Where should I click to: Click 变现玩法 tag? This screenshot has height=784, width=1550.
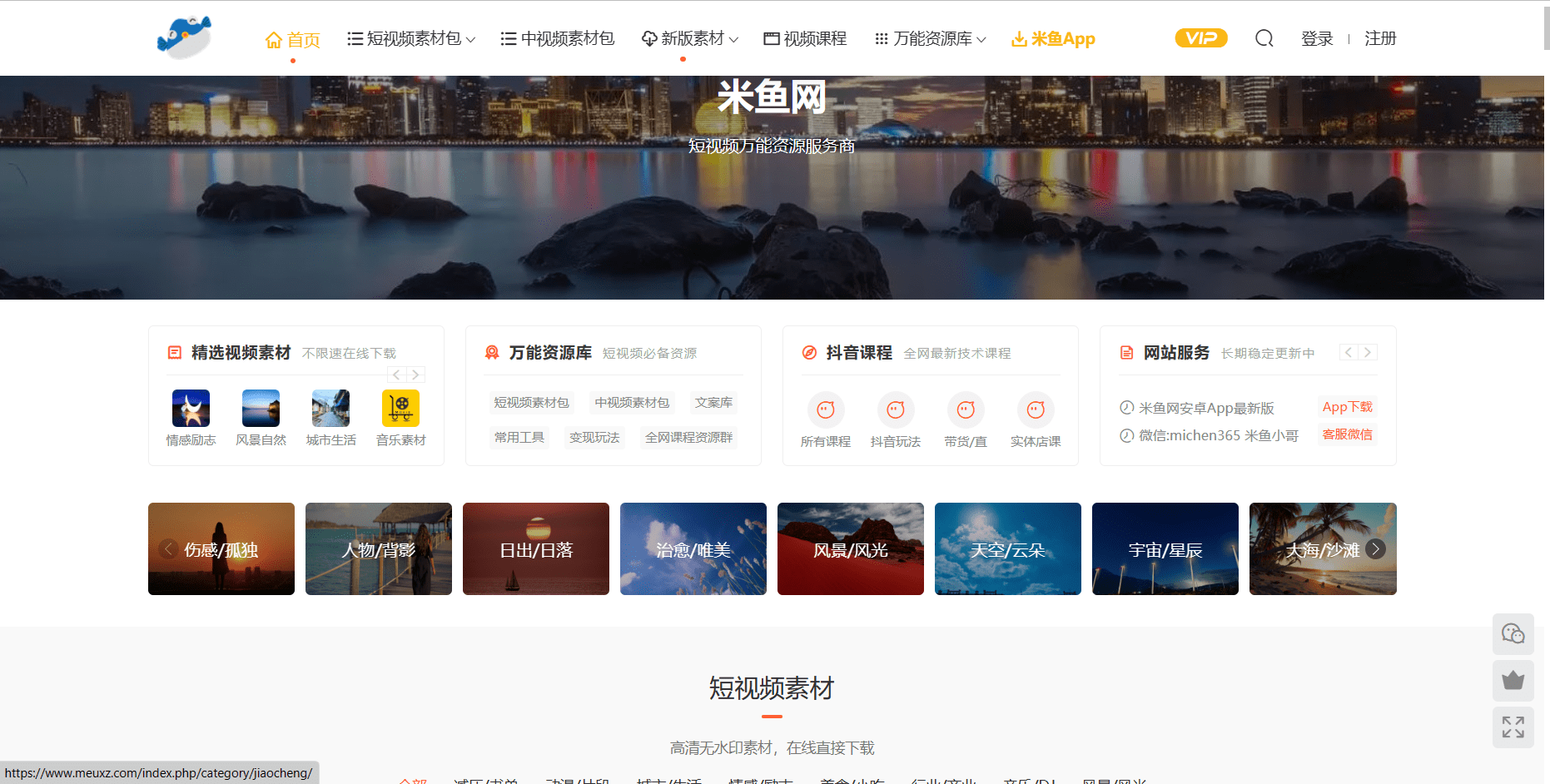click(x=594, y=438)
